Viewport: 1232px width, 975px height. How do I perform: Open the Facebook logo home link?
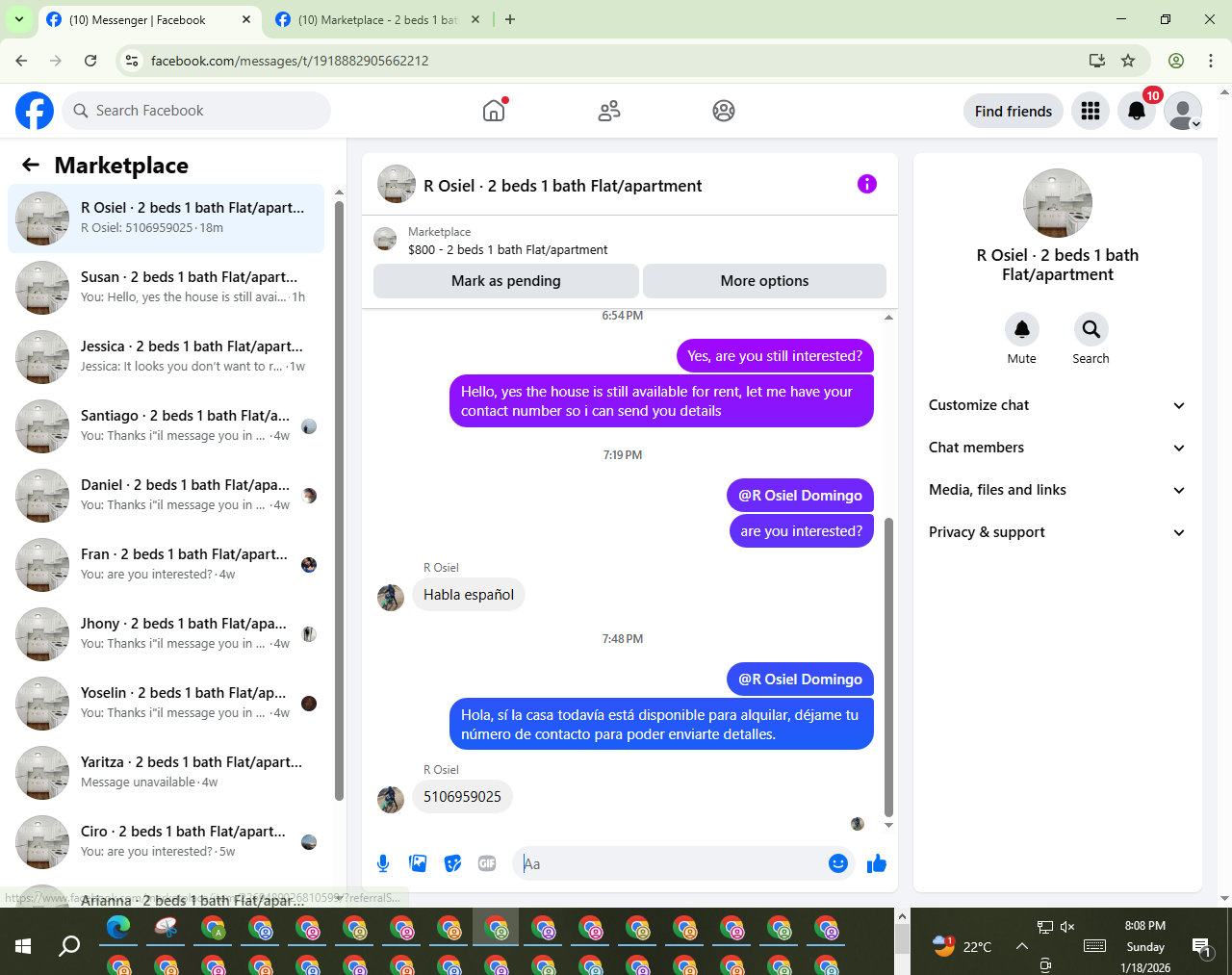pos(35,111)
